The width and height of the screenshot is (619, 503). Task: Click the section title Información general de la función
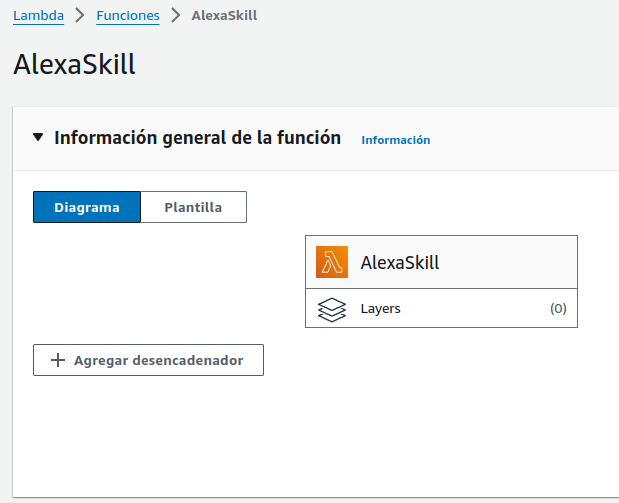coord(197,138)
